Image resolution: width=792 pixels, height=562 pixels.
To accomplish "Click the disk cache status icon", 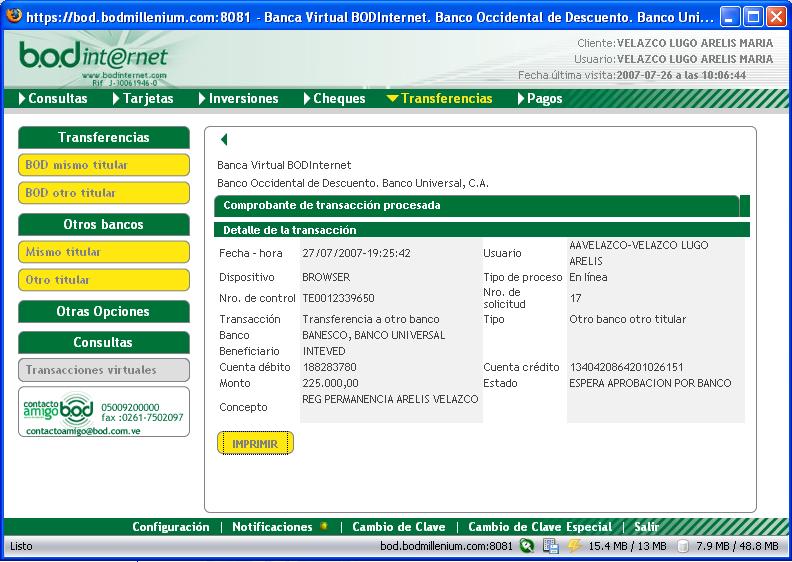I will pyautogui.click(x=683, y=546).
